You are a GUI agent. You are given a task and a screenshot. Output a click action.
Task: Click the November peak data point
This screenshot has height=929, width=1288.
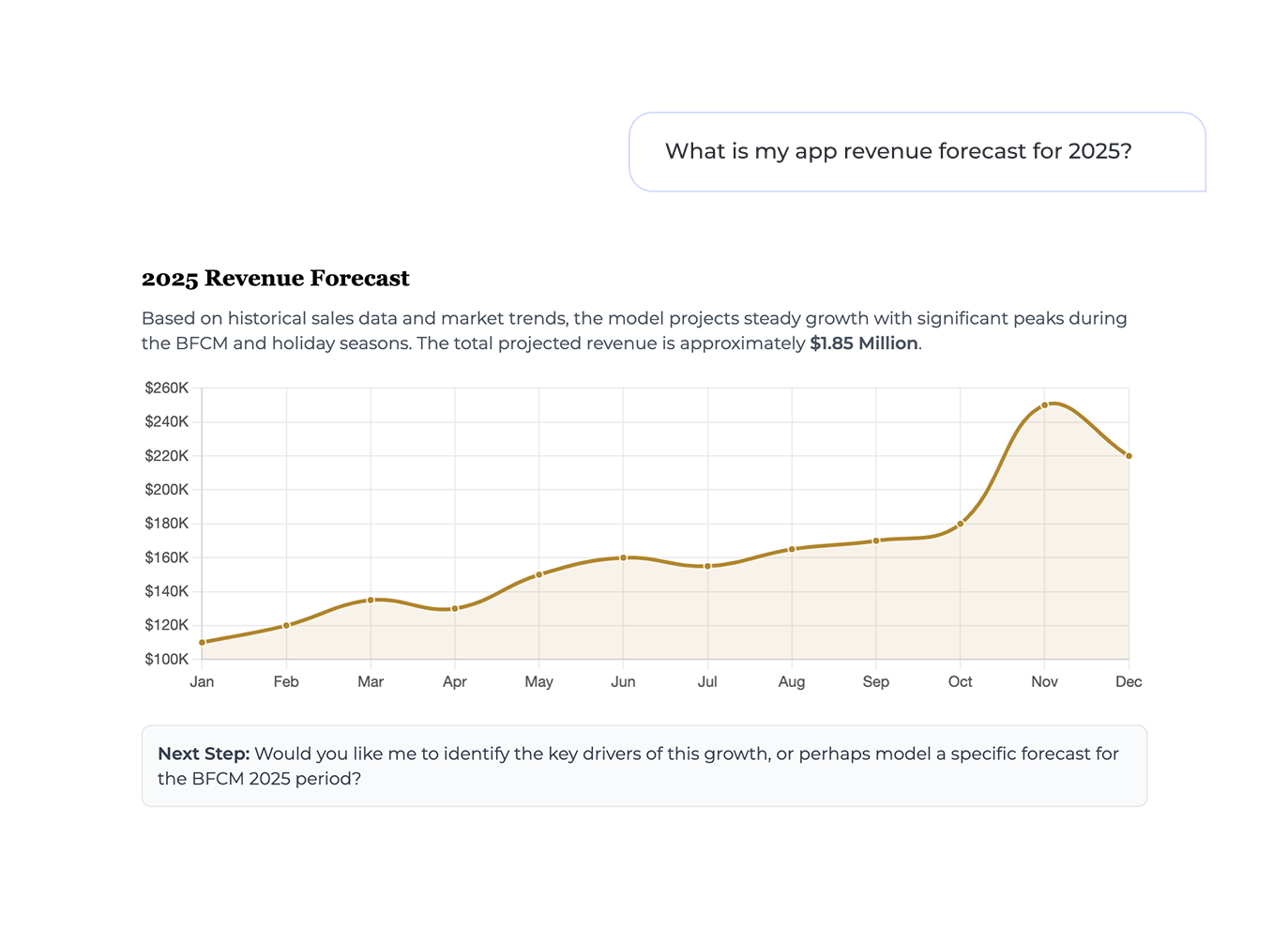(x=1044, y=405)
